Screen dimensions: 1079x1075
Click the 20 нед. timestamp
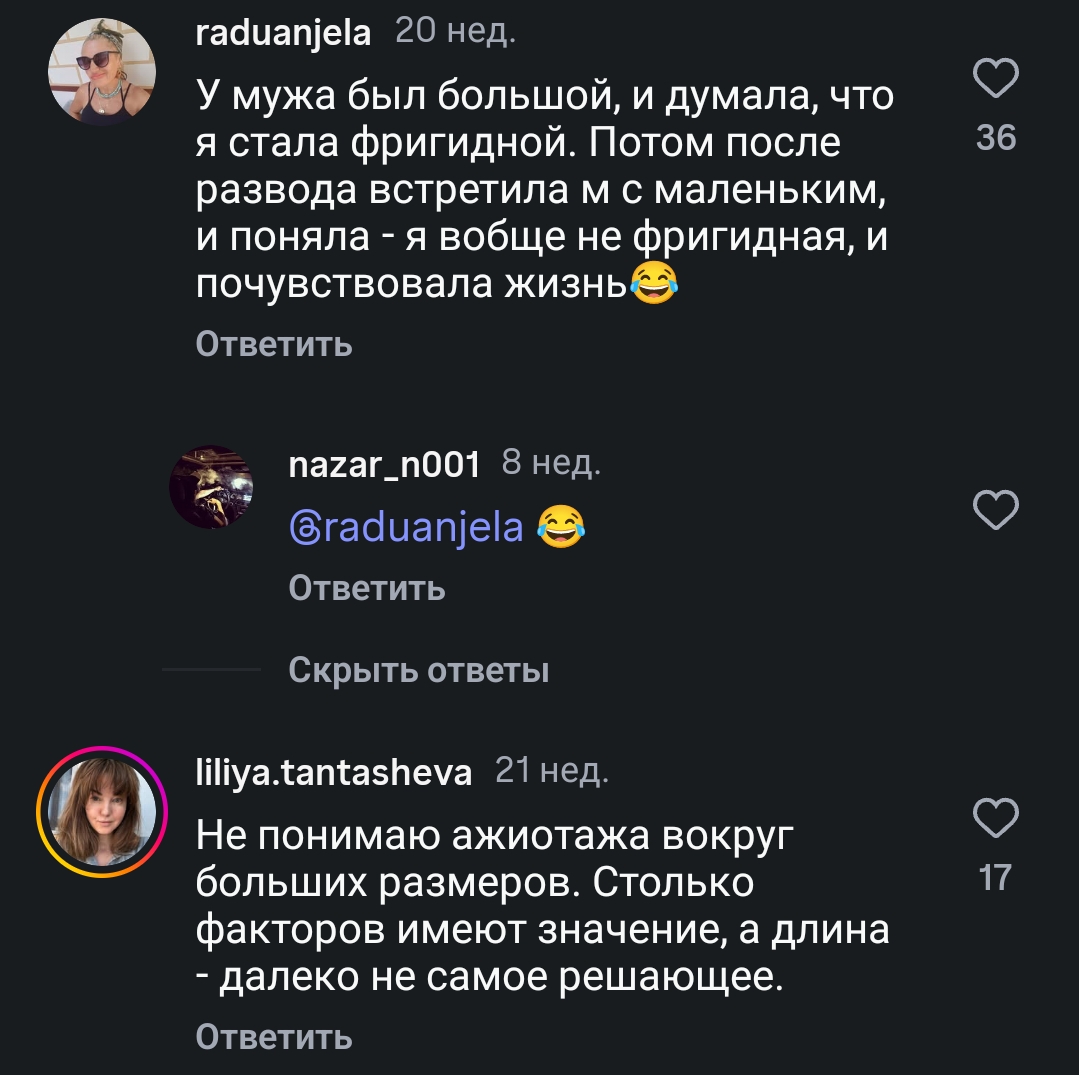point(456,33)
